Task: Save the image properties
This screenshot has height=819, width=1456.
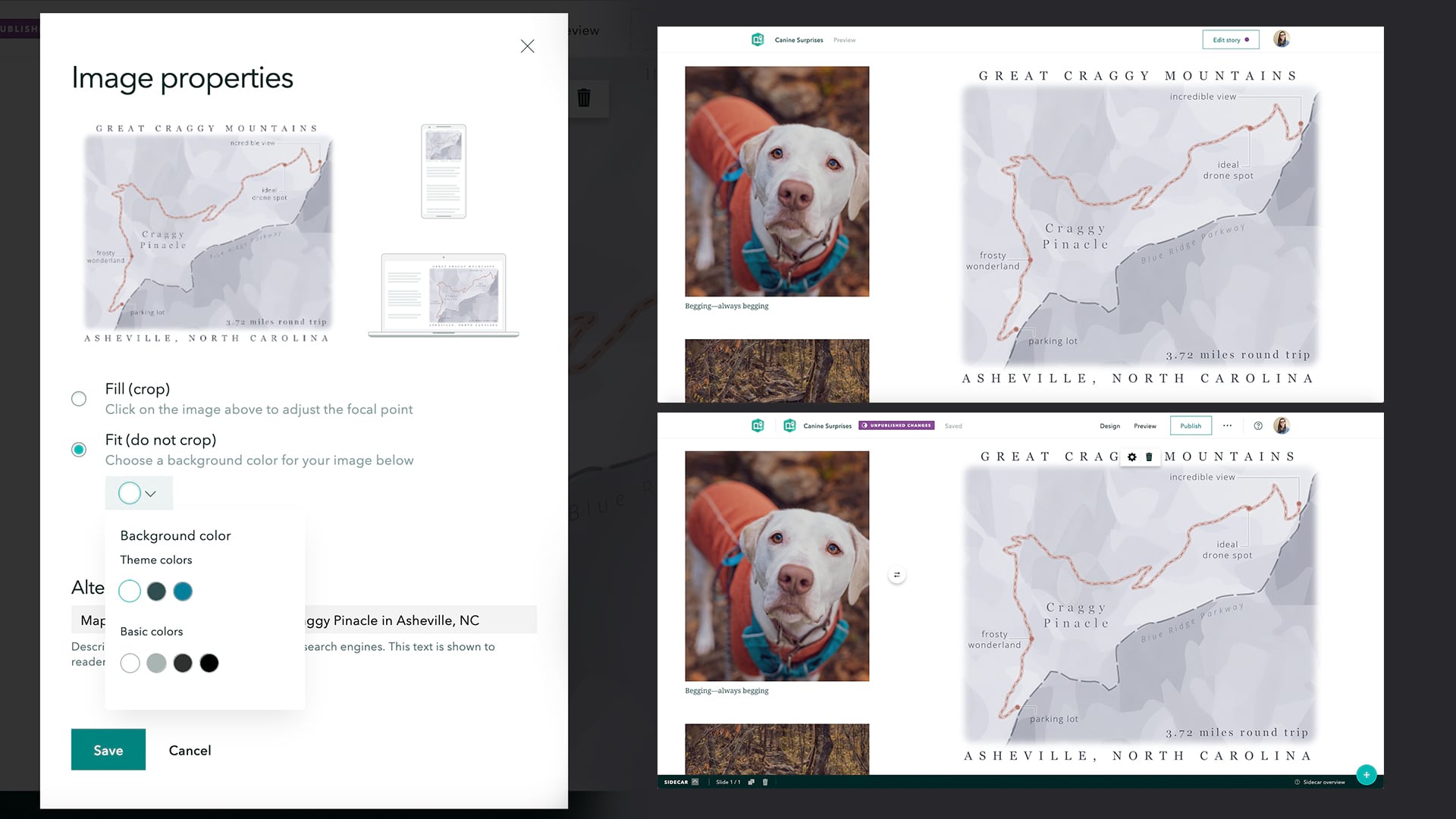Action: (x=108, y=749)
